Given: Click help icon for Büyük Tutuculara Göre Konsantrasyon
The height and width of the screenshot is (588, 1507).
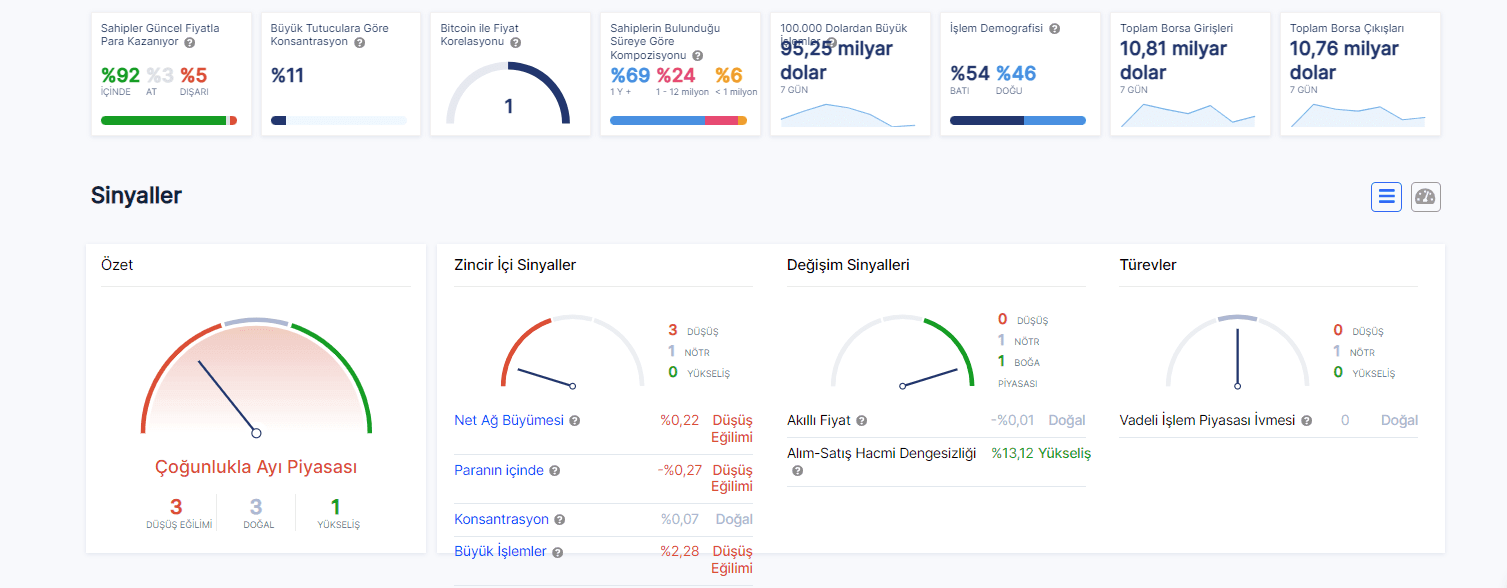Looking at the screenshot, I should click(360, 43).
